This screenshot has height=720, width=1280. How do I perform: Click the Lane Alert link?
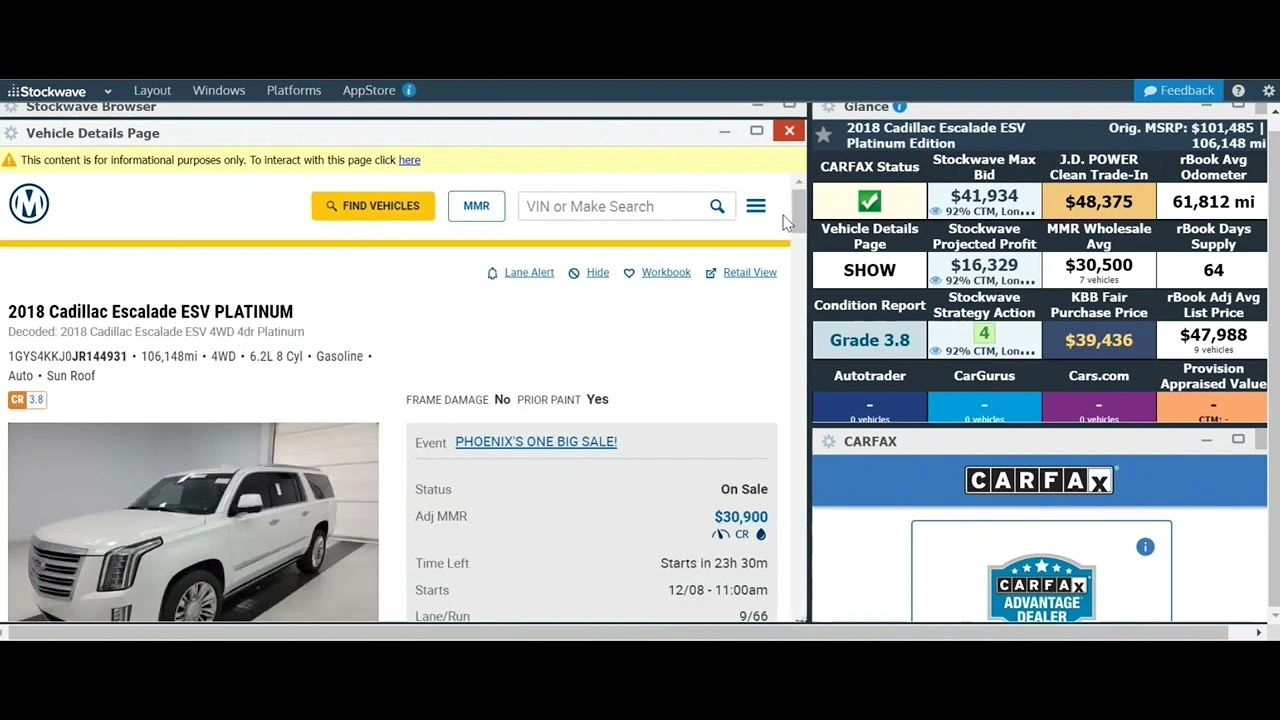coord(529,272)
